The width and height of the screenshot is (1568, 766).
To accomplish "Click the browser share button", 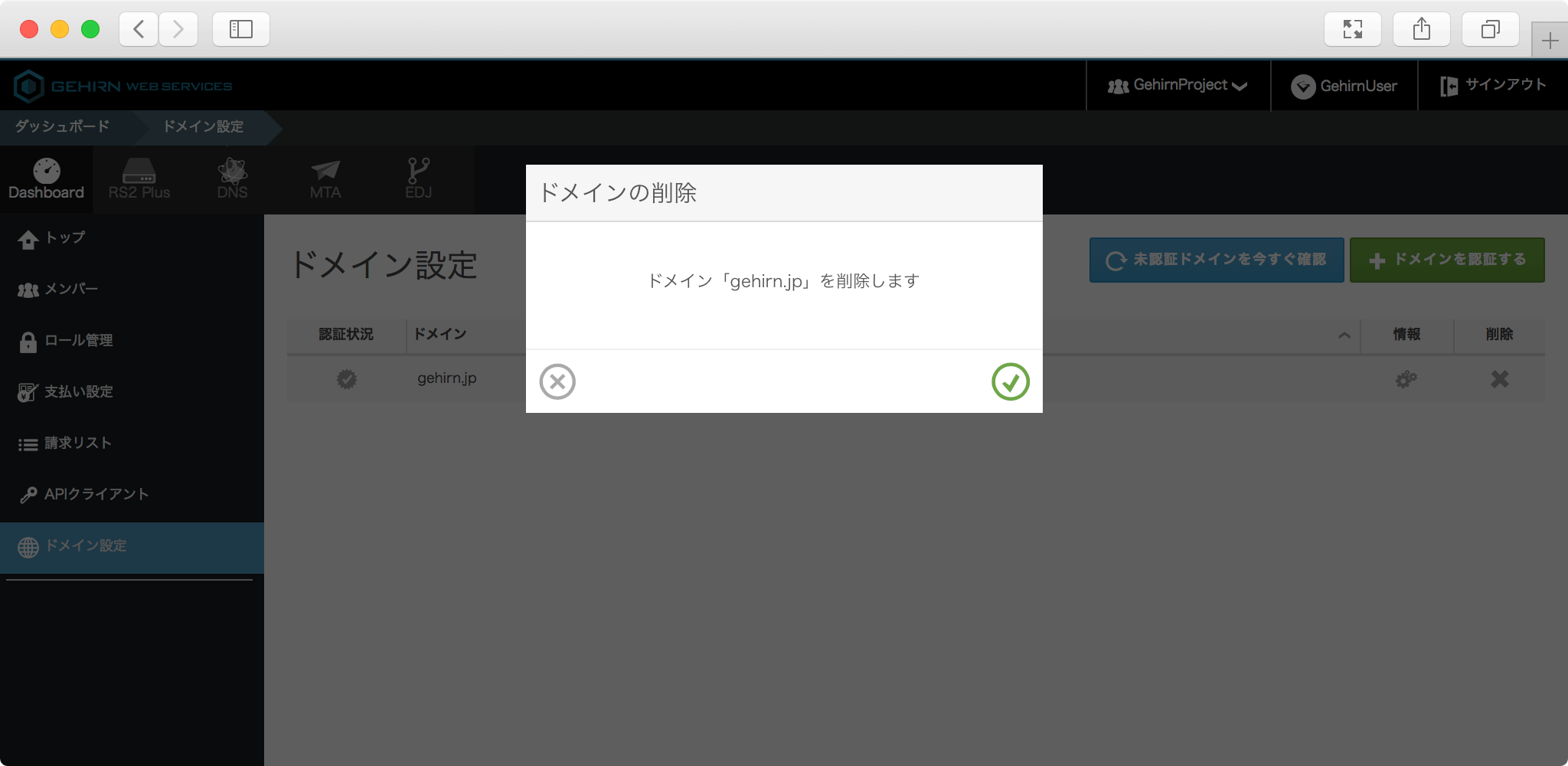I will (x=1421, y=29).
